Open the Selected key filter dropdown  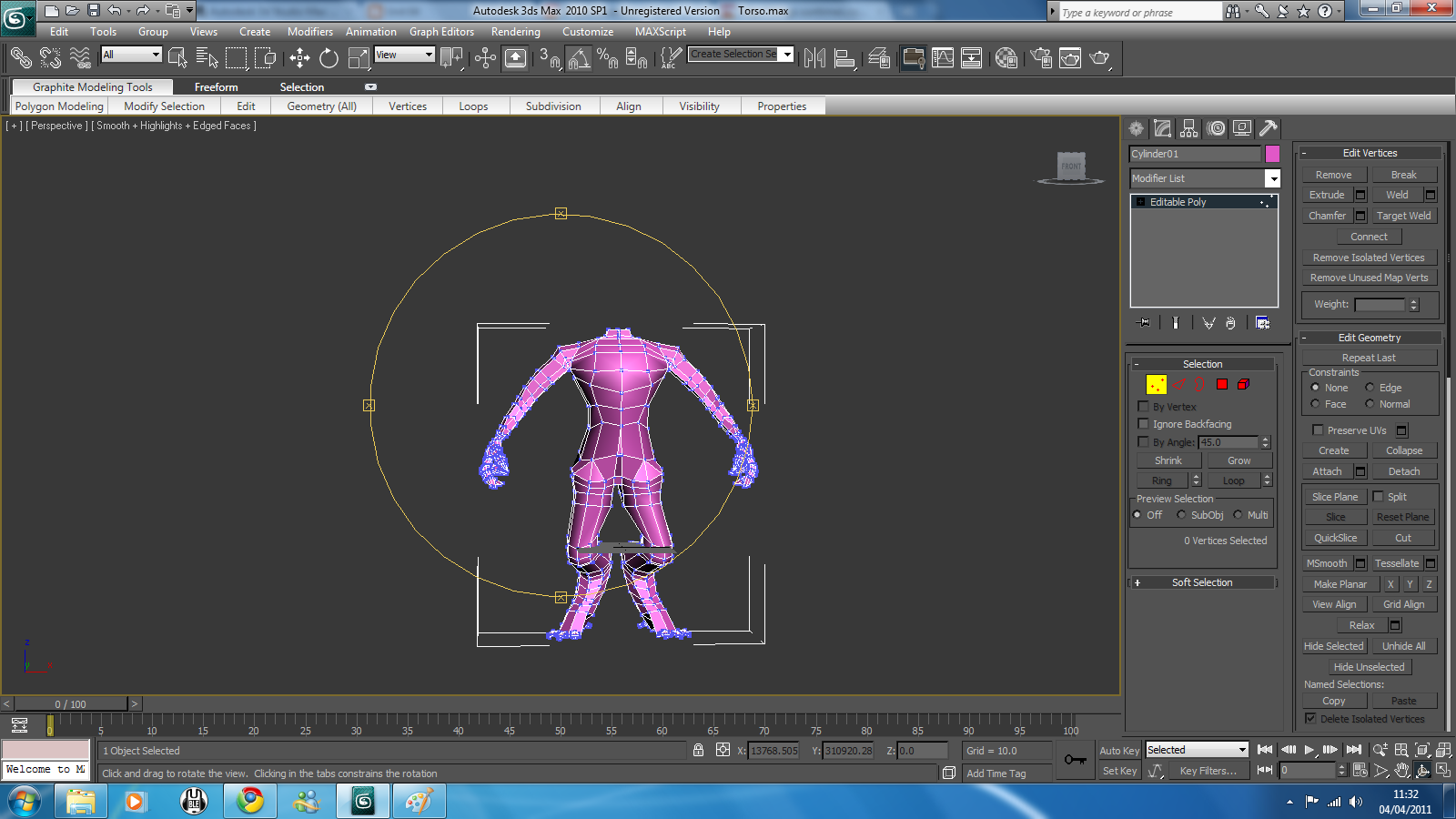click(x=1242, y=750)
